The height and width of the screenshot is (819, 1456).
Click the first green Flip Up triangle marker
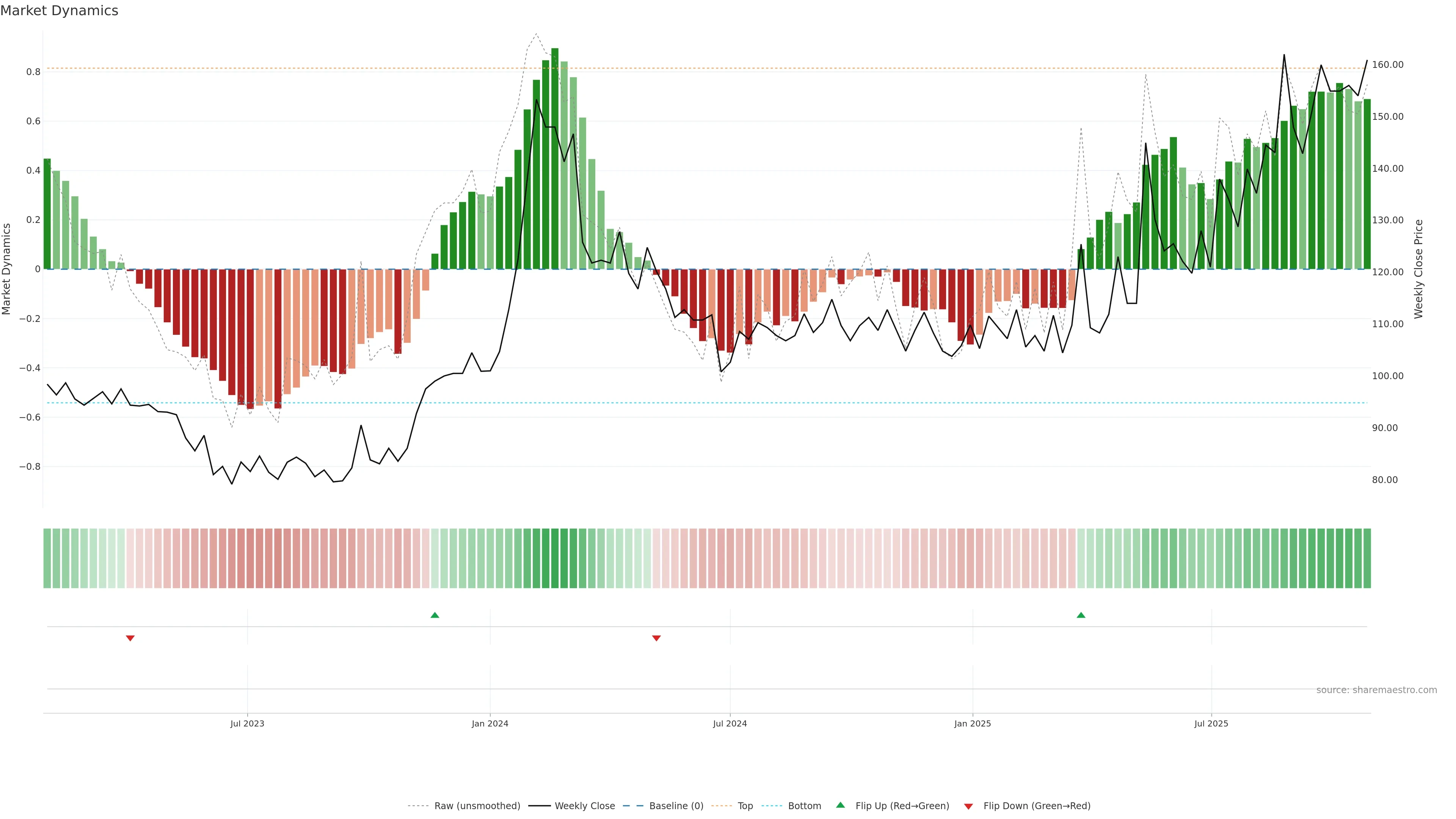435,615
